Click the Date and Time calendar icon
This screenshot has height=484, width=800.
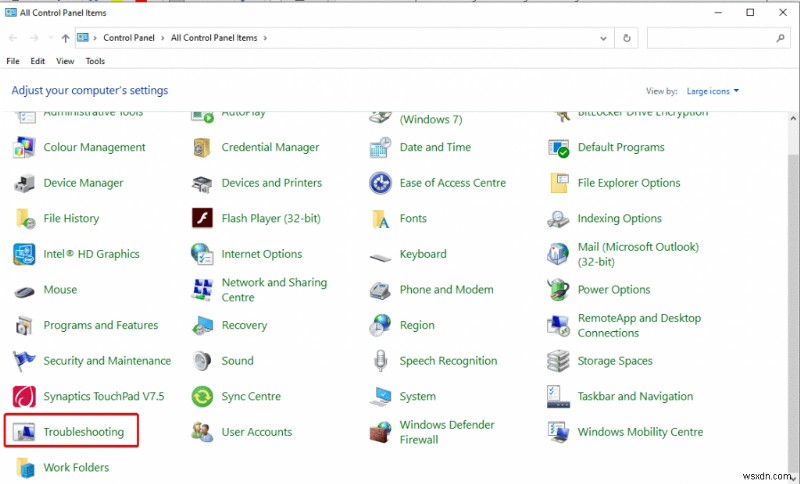[x=380, y=147]
